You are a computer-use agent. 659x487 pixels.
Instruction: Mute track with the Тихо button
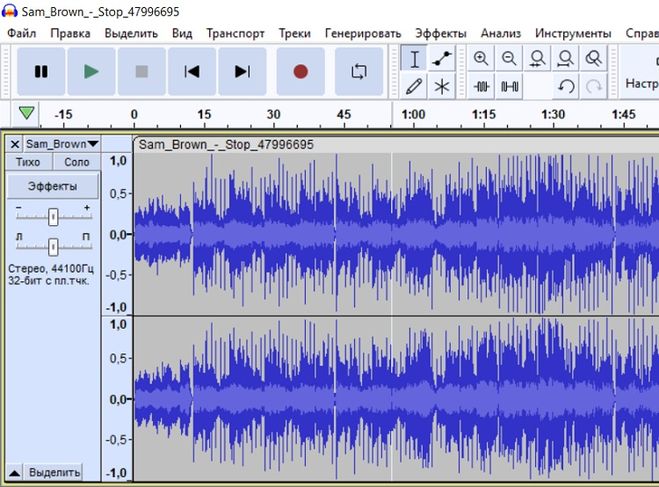click(x=28, y=162)
